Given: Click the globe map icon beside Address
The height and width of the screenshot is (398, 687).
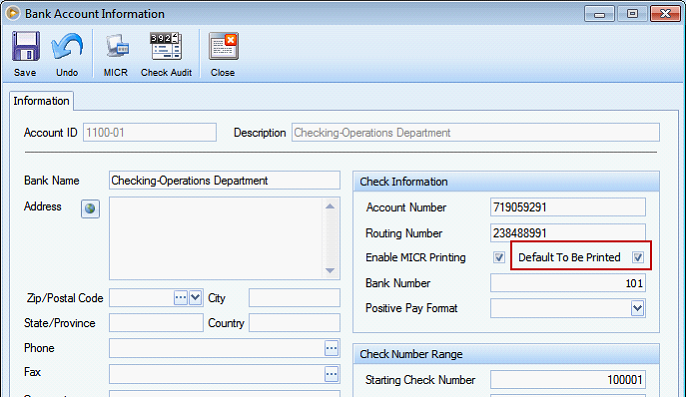Looking at the screenshot, I should [x=90, y=209].
